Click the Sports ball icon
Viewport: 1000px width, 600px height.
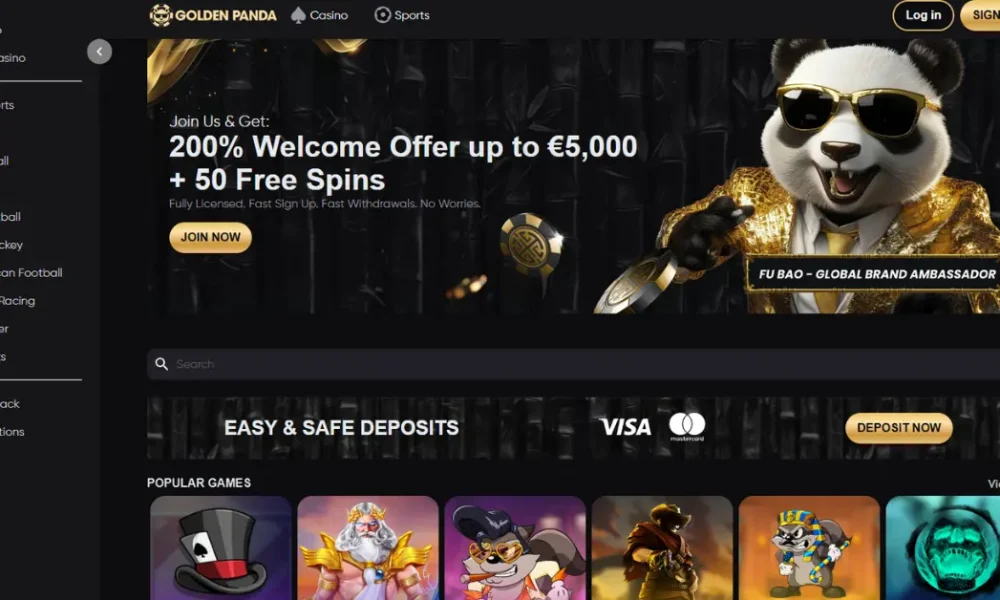(382, 15)
